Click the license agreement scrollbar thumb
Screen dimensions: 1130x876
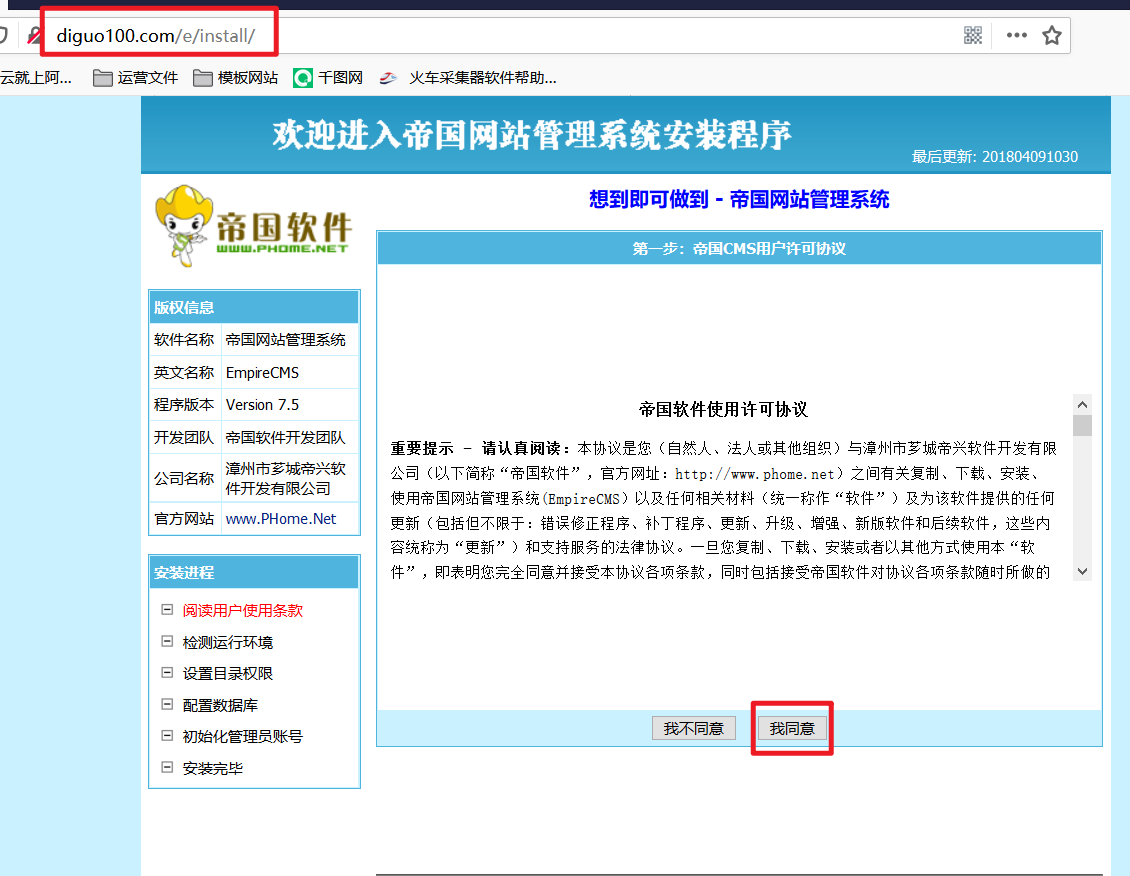tap(1082, 425)
